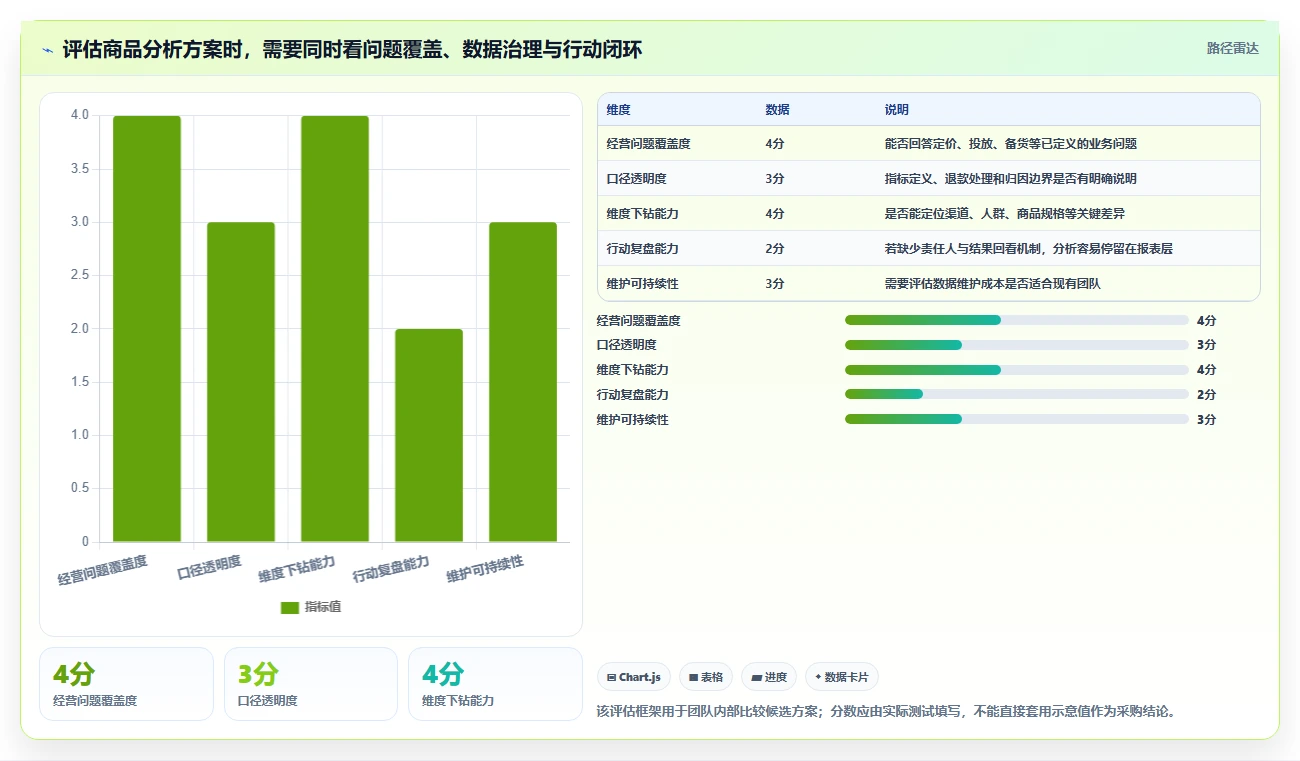Click the lightning icon beside the title
The height and width of the screenshot is (761, 1300).
[x=47, y=49]
